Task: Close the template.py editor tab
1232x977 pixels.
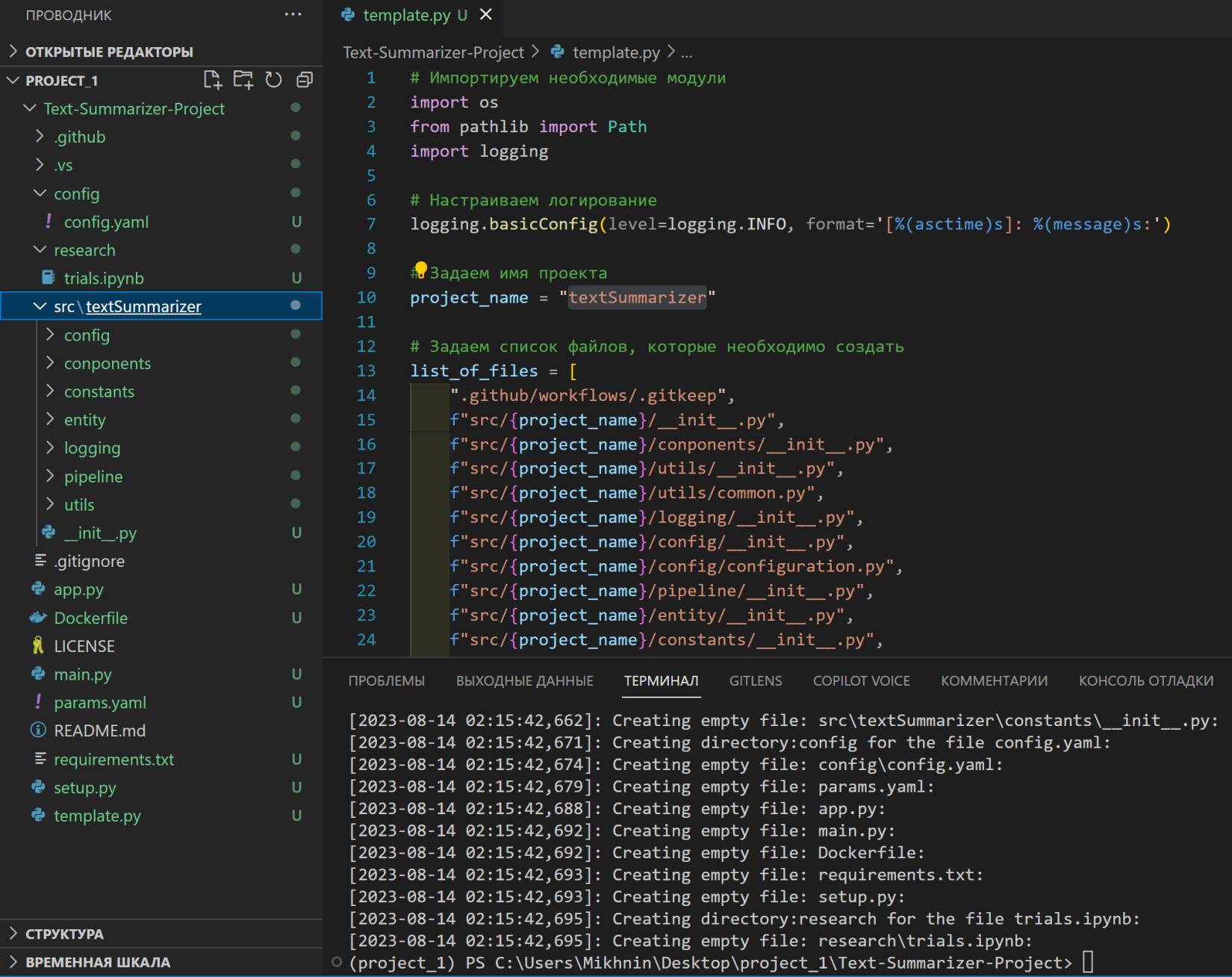Action: click(486, 15)
